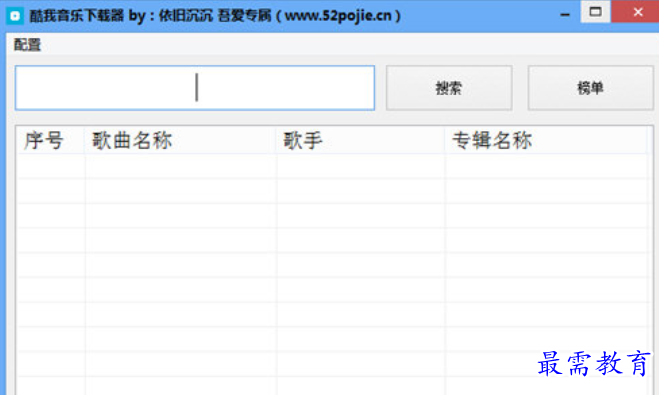The width and height of the screenshot is (659, 395).
Task: Close the music downloader window
Action: pyautogui.click(x=637, y=12)
